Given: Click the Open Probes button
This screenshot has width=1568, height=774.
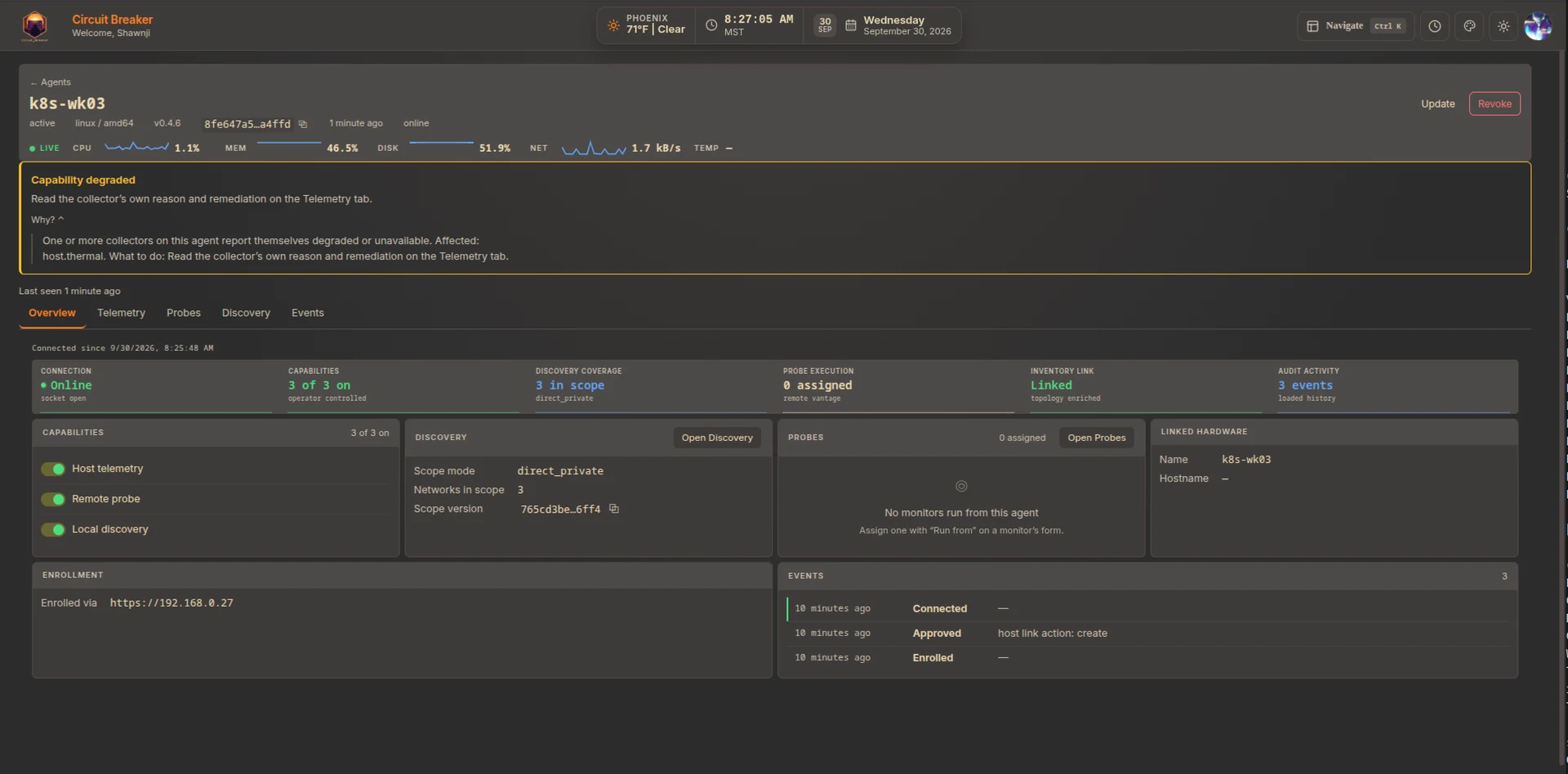Looking at the screenshot, I should [x=1096, y=438].
